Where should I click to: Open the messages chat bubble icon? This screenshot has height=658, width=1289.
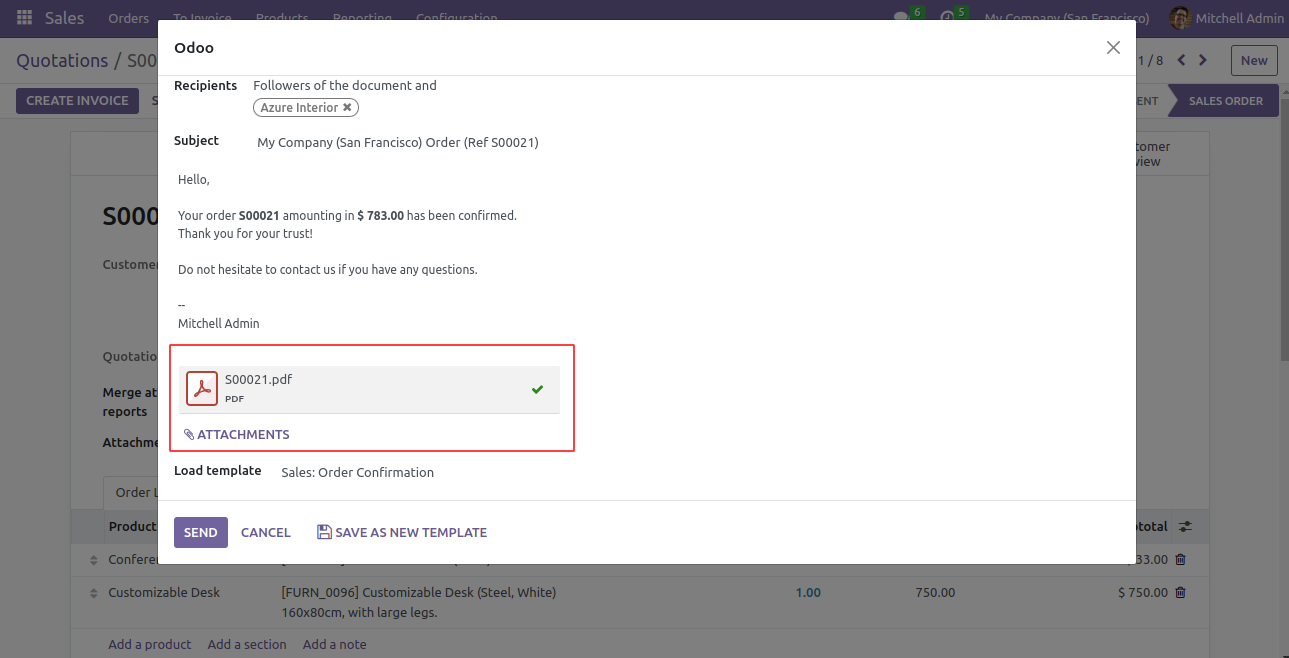tap(901, 18)
